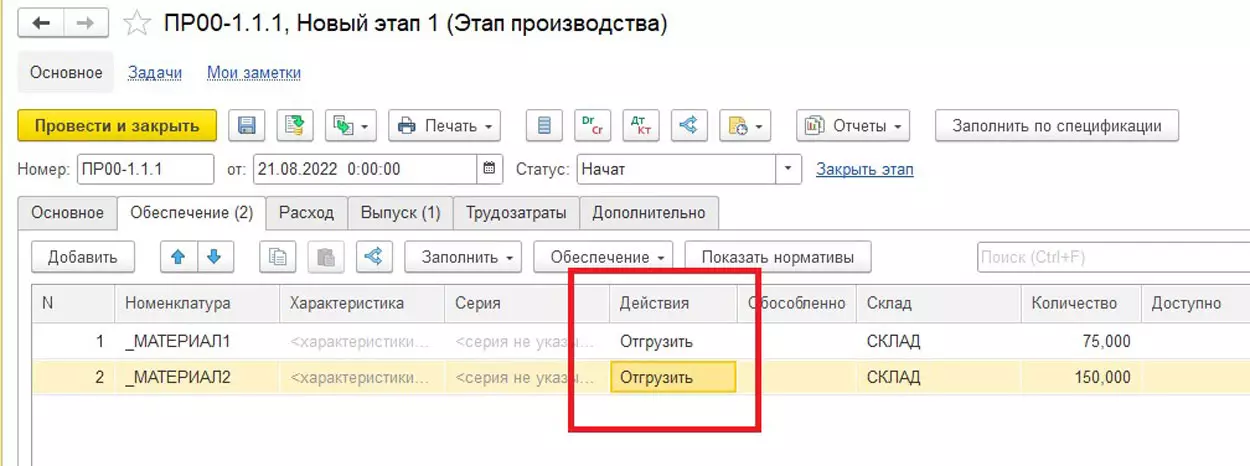Click the related documents icon in top toolbar
1250x466 pixels.
pyautogui.click(x=688, y=126)
